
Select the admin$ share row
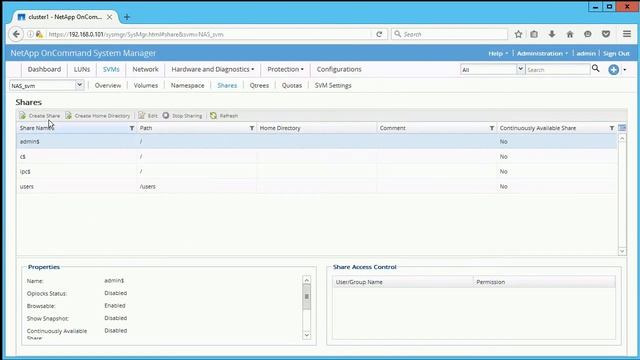click(317, 142)
